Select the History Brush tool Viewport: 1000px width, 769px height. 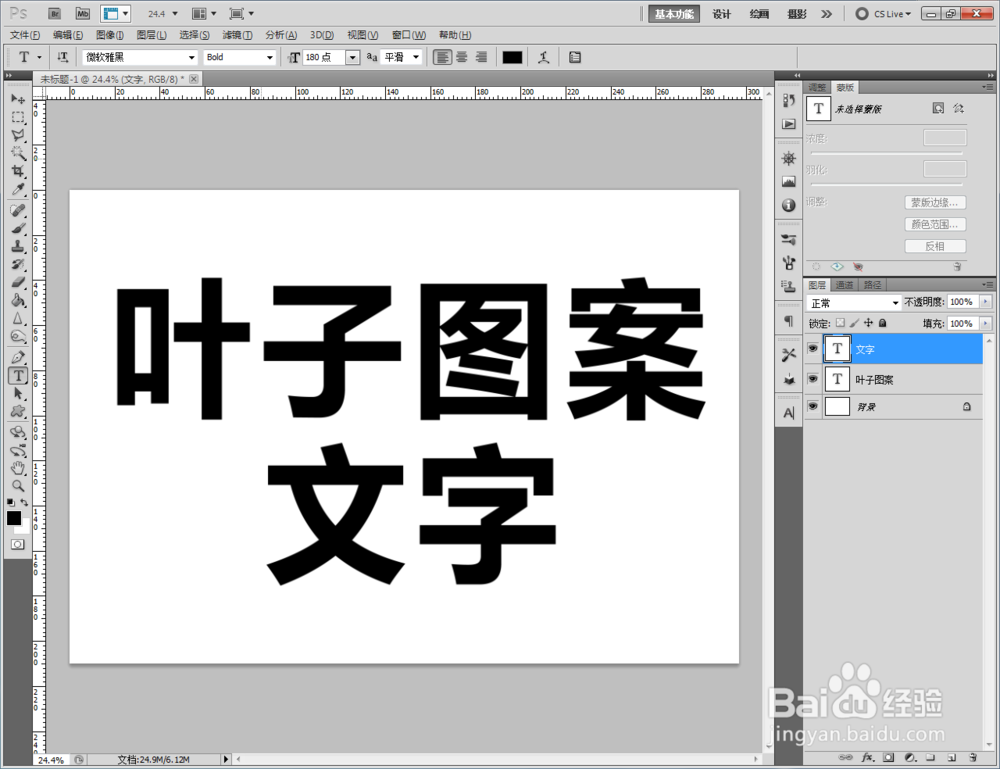(x=18, y=264)
